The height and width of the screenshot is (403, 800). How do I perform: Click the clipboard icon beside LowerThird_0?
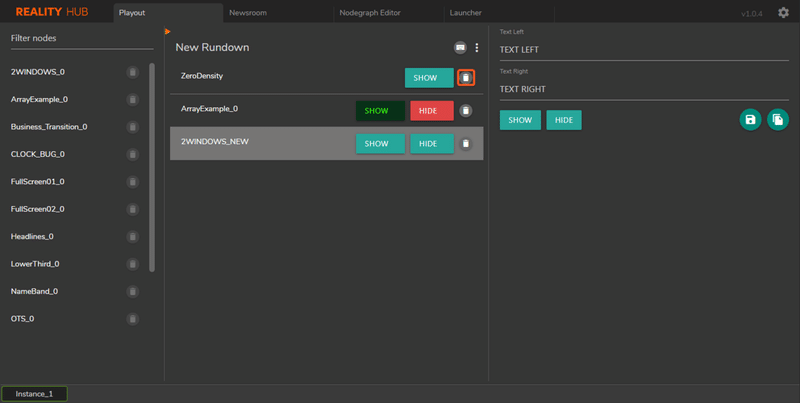click(133, 264)
